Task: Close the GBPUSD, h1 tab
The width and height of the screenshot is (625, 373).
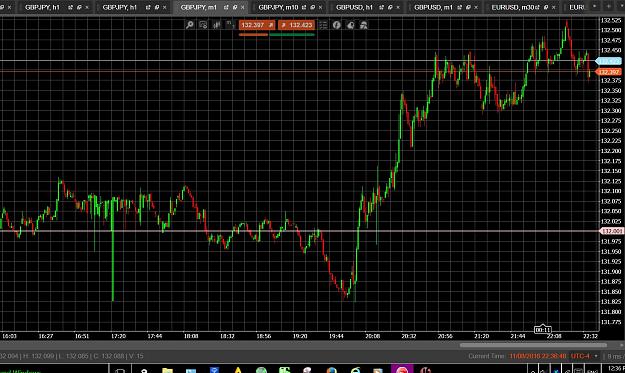Action: click(x=398, y=7)
